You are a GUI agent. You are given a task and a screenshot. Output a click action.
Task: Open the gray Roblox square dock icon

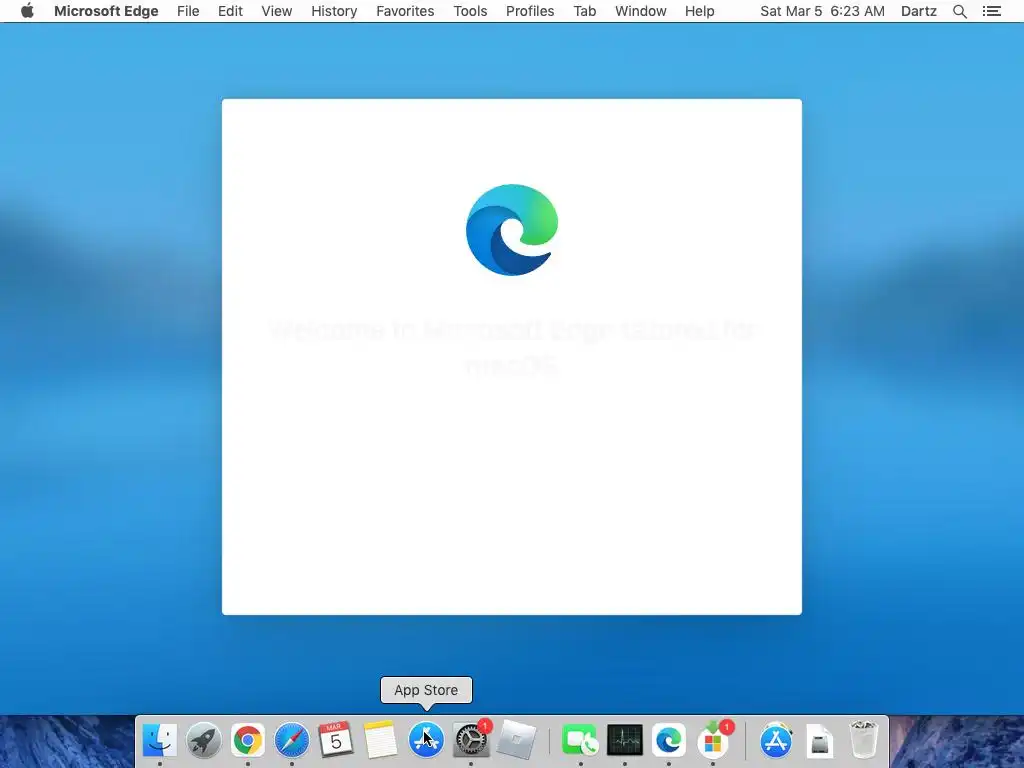(x=516, y=741)
